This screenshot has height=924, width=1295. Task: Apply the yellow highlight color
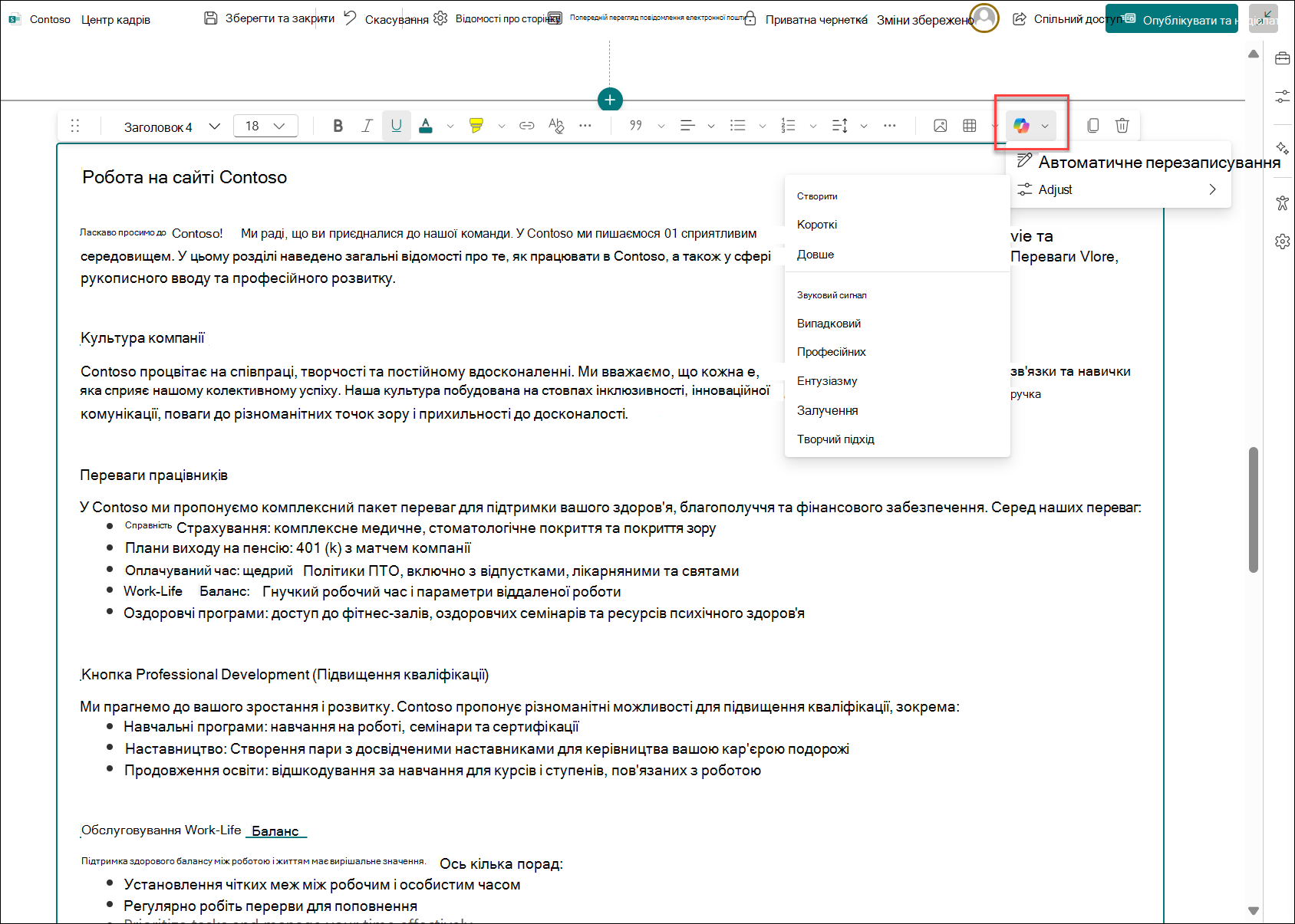[x=476, y=126]
